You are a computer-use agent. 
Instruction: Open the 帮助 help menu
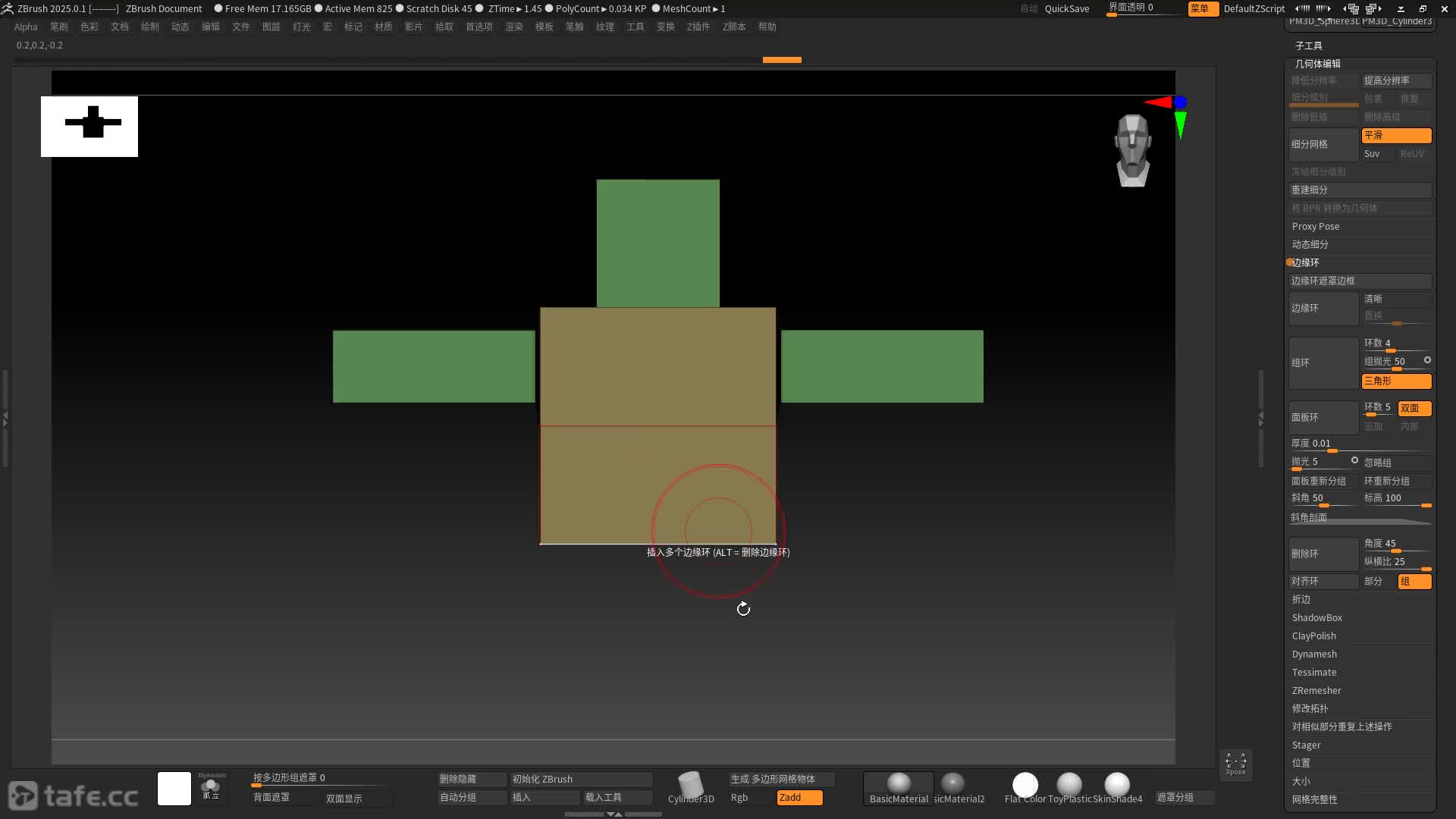click(x=767, y=27)
